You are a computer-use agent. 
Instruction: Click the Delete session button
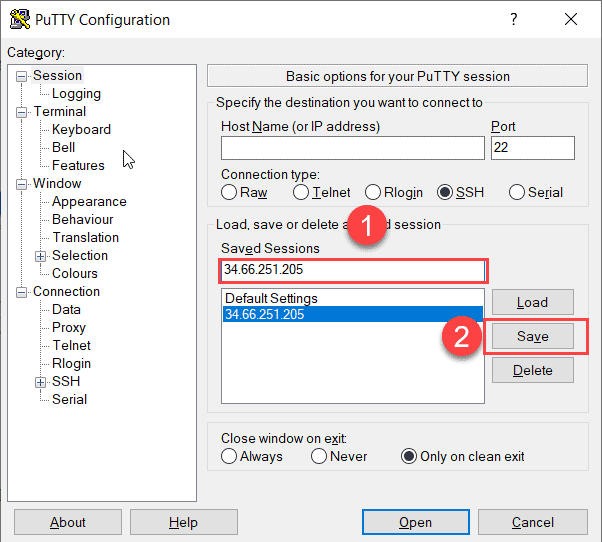(533, 370)
